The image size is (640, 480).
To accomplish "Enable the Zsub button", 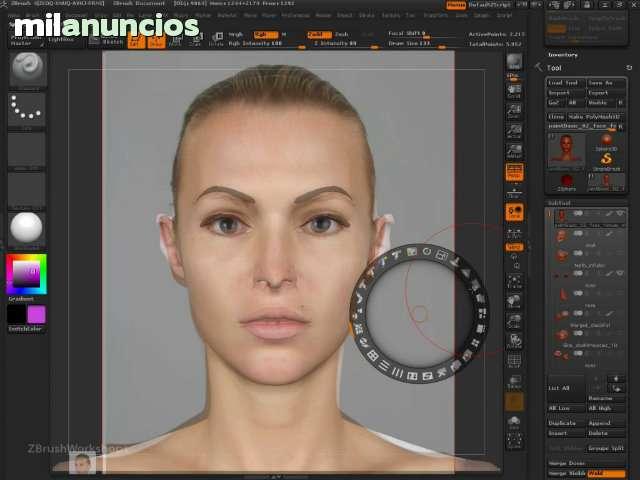I will [x=342, y=35].
